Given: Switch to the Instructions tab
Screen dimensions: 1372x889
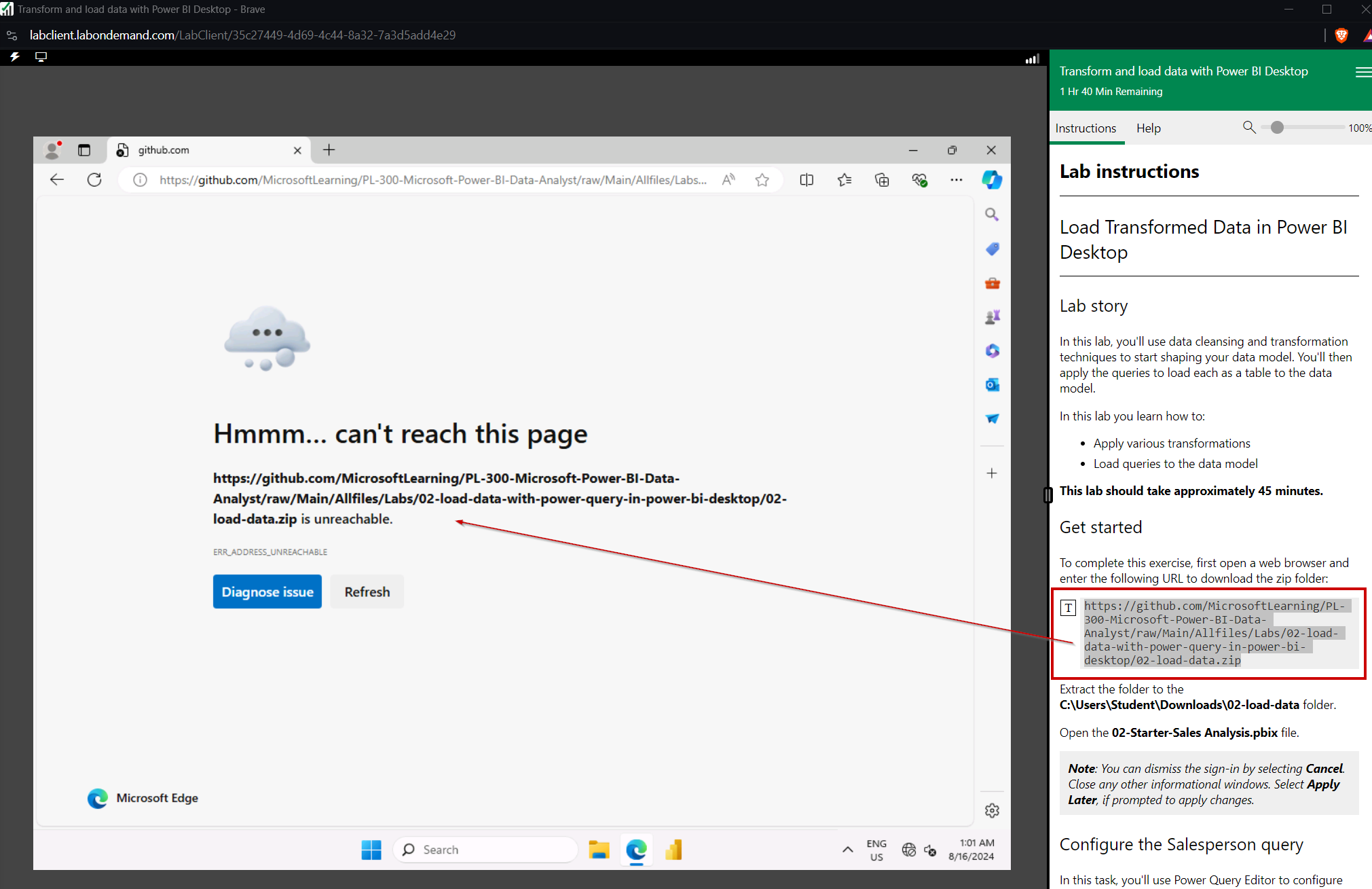Looking at the screenshot, I should pos(1086,128).
